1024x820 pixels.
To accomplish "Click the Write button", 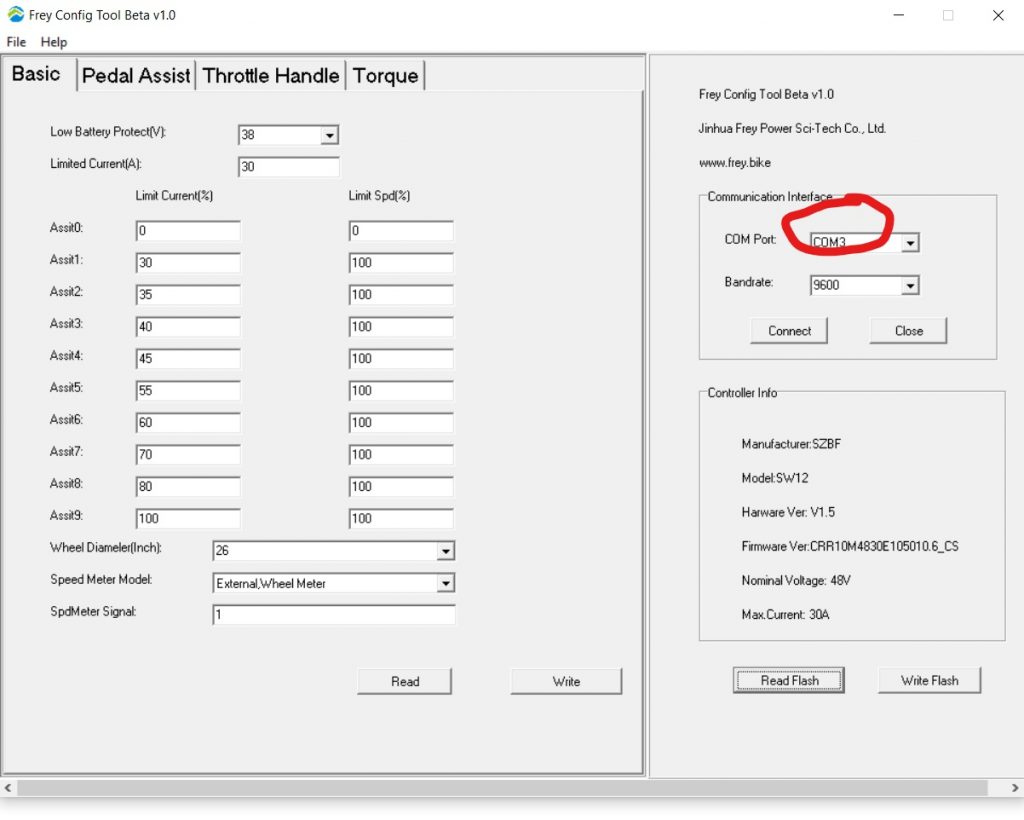I will [x=566, y=681].
